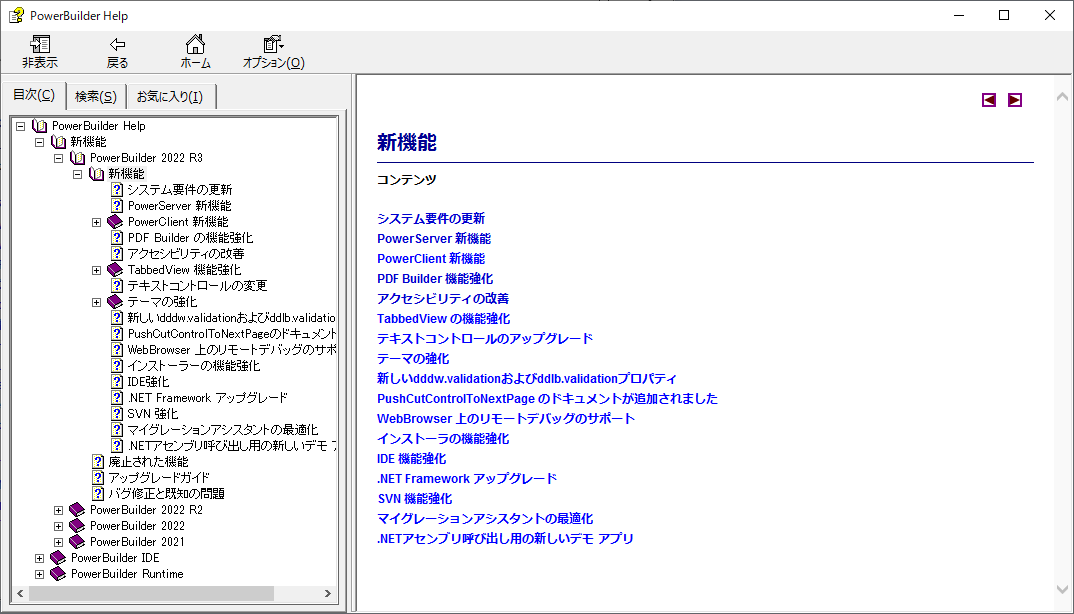Expand the PowerBuilder 2022 R2 tree node
The image size is (1074, 614).
click(58, 509)
